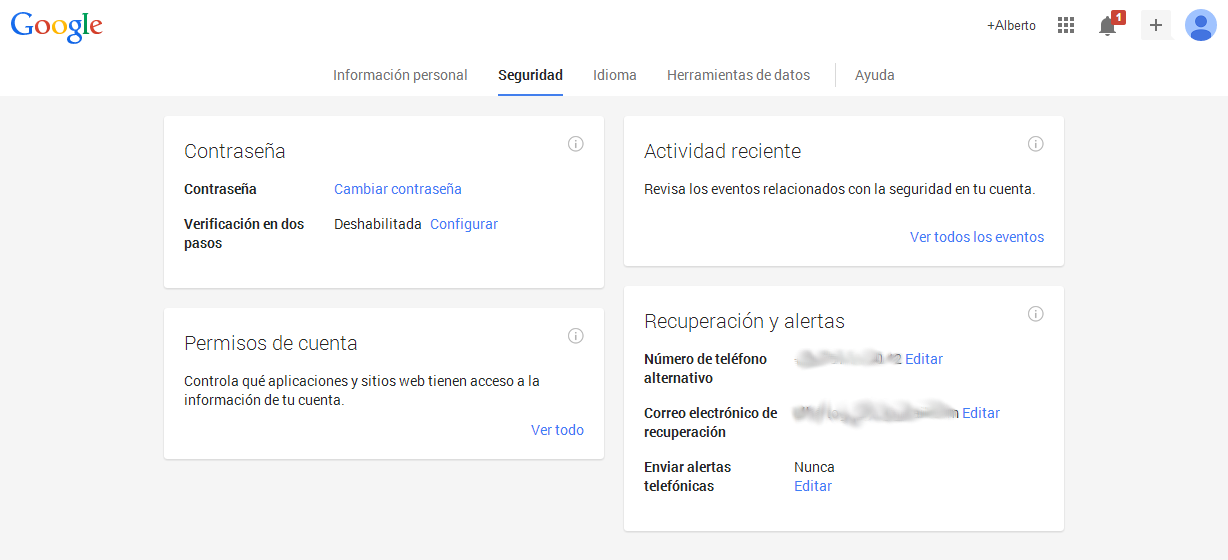The image size is (1228, 560).
Task: Show info icon for Actividad reciente card
Action: coord(1036,144)
